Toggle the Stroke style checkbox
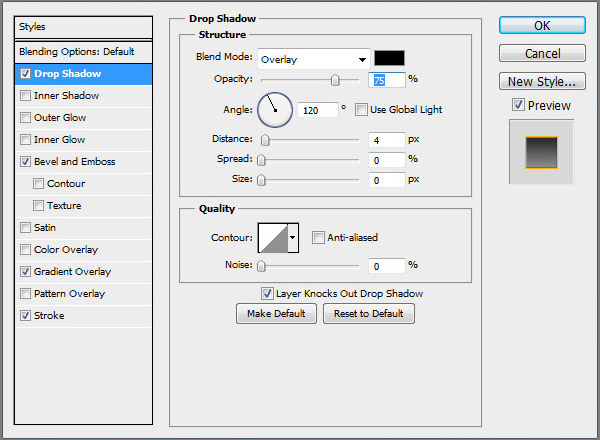Screen dimensions: 600x440 click(x=25, y=316)
